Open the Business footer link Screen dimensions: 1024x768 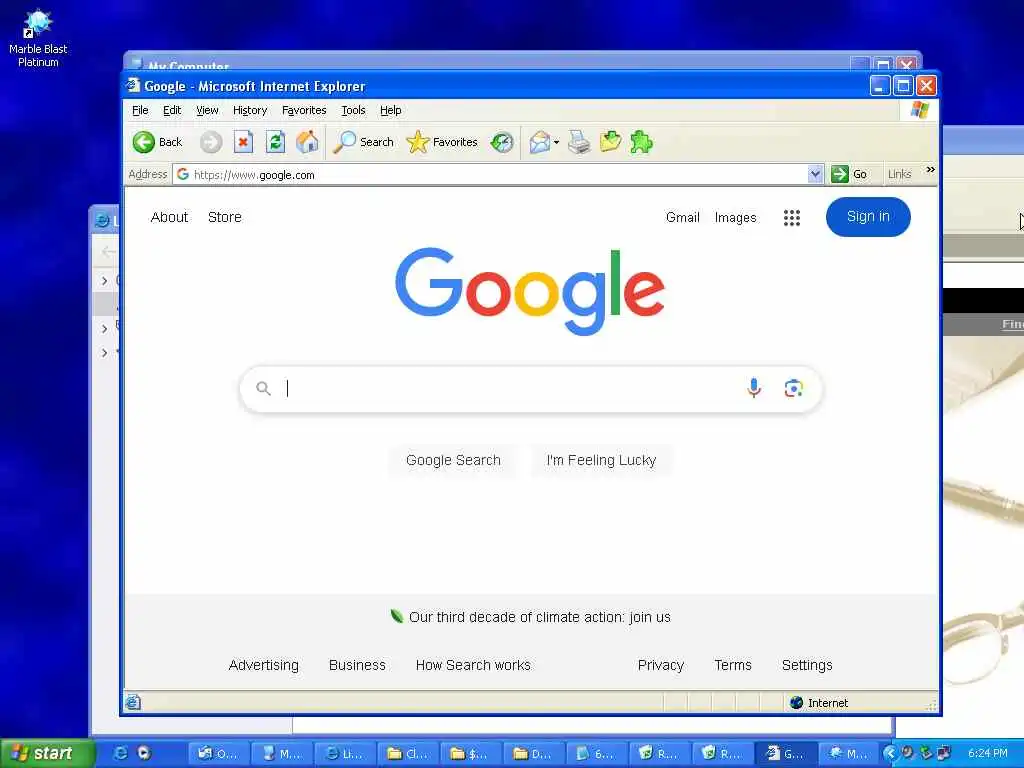click(357, 665)
